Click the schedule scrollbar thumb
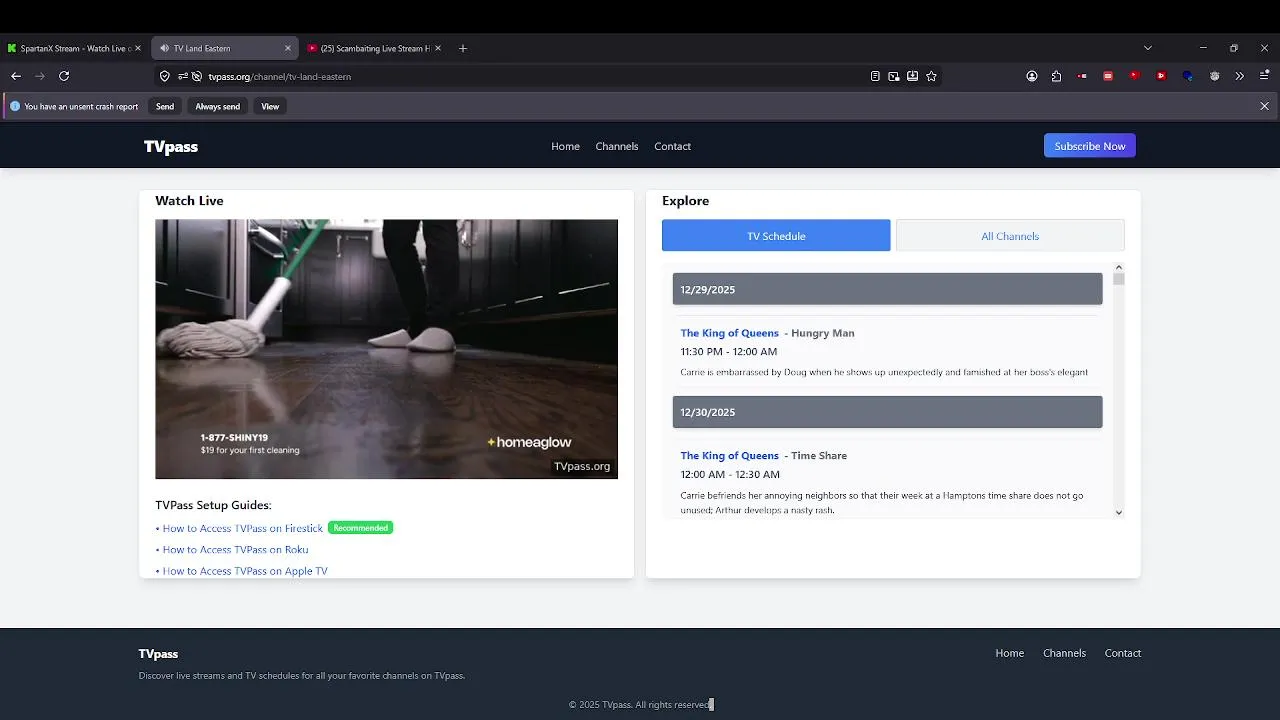1280x720 pixels. [1119, 279]
